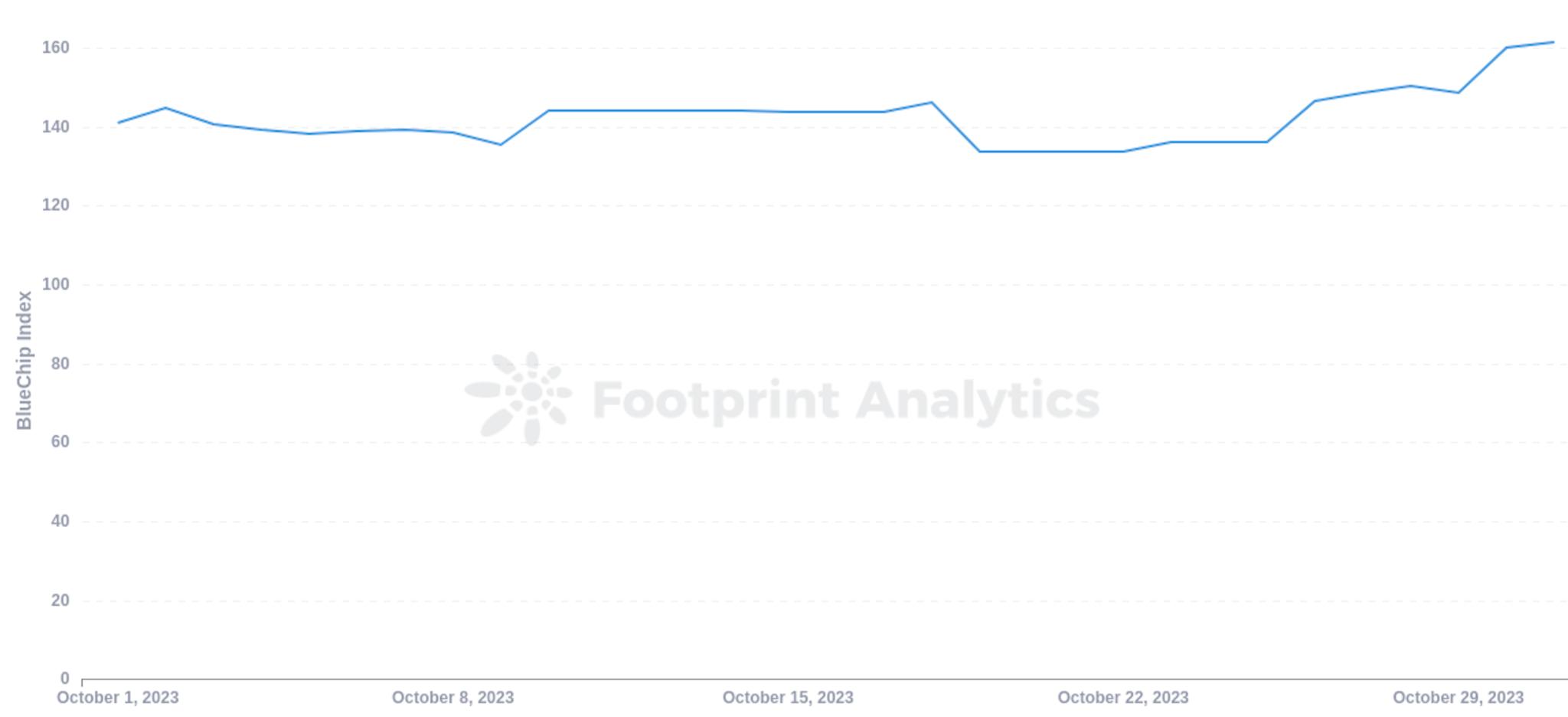
Task: Click the 40 y-axis tick label
Action: point(60,521)
